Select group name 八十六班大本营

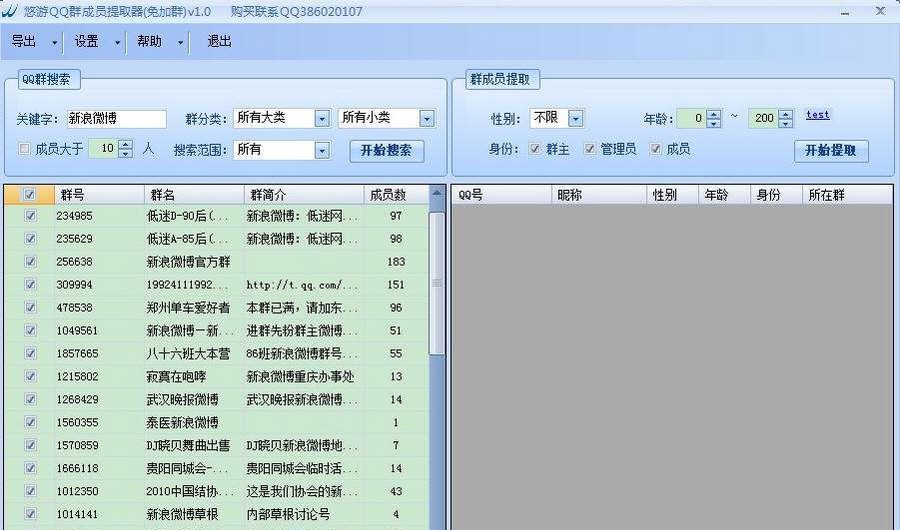(x=188, y=354)
